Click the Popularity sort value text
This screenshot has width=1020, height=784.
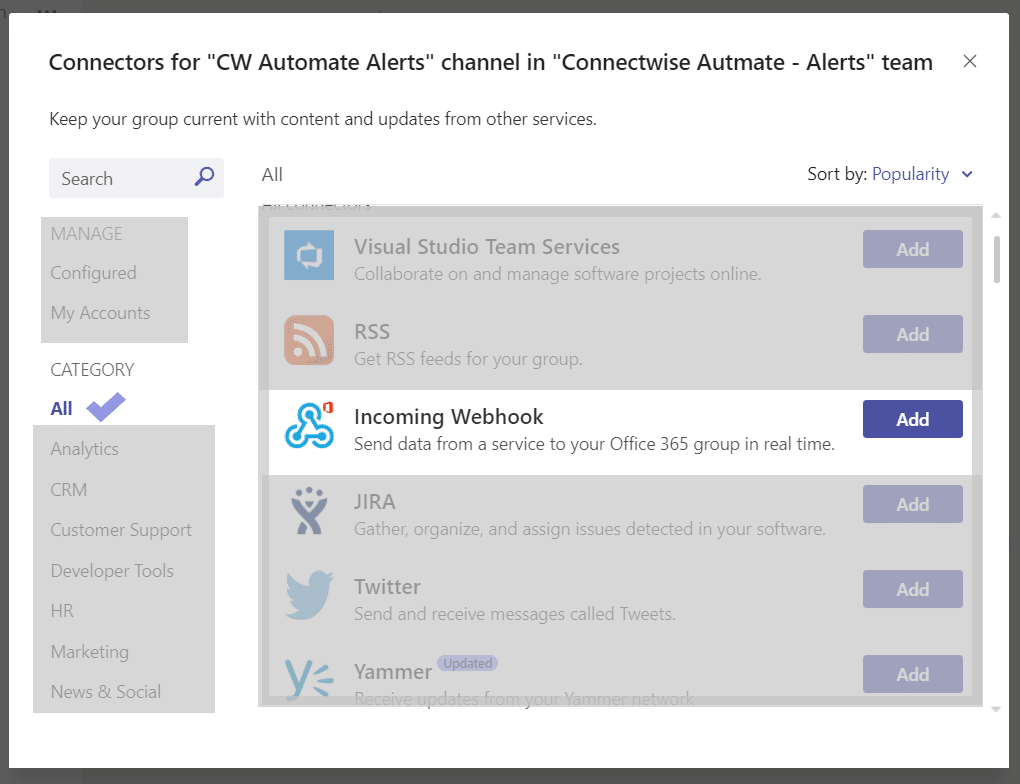click(x=910, y=174)
